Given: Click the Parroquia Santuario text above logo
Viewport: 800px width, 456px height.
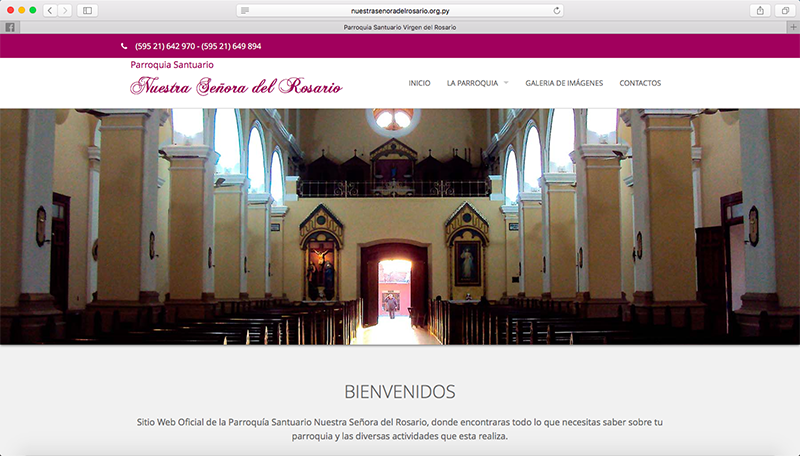Looking at the screenshot, I should 172,65.
